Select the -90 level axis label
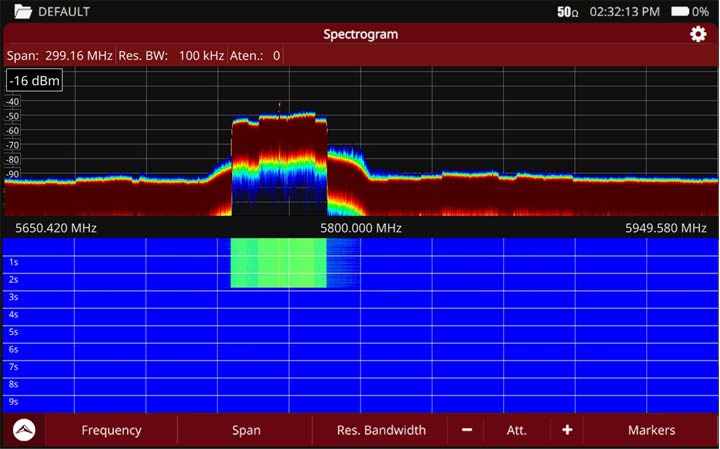This screenshot has width=720, height=449. click(x=12, y=174)
